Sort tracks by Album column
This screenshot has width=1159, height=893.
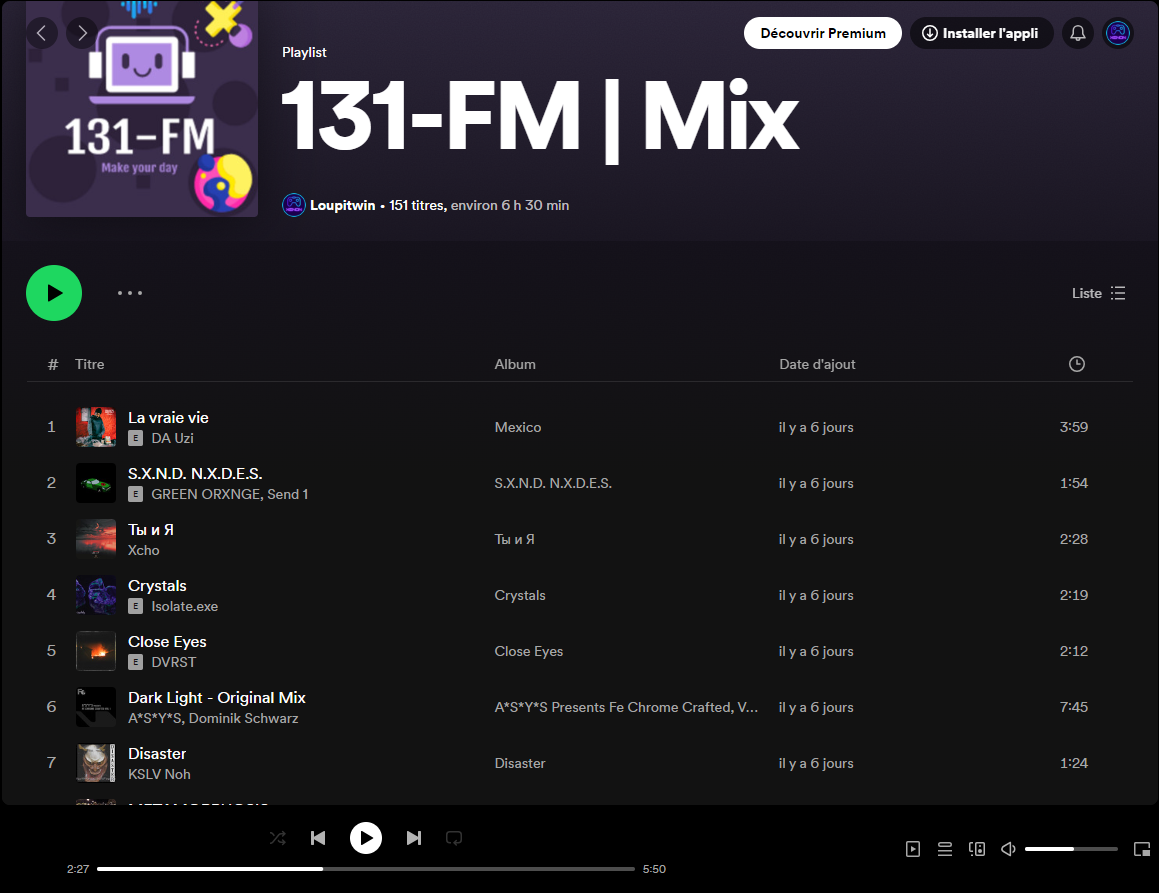point(515,364)
